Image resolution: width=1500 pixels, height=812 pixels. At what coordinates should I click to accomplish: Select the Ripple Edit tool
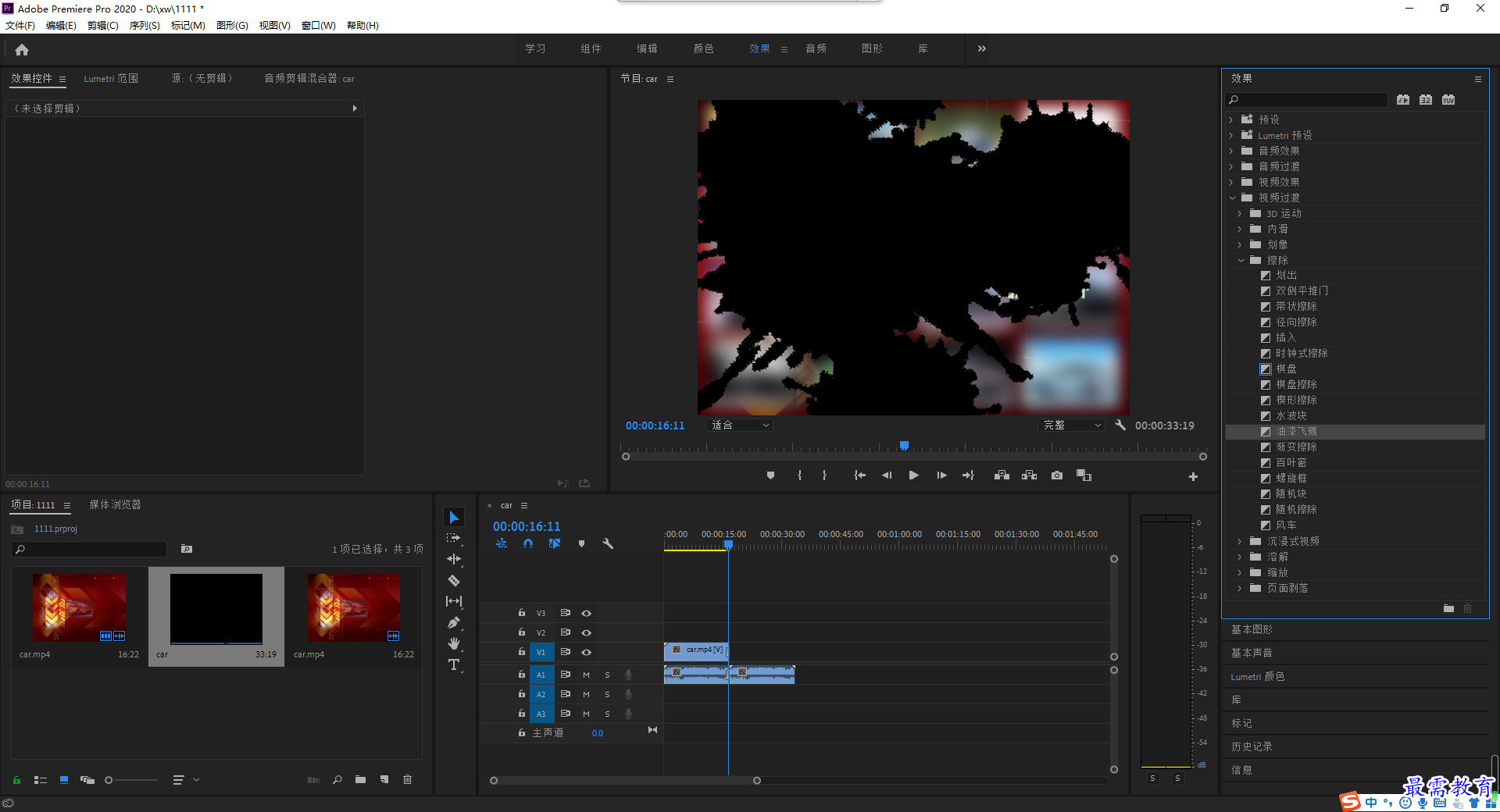click(x=454, y=559)
